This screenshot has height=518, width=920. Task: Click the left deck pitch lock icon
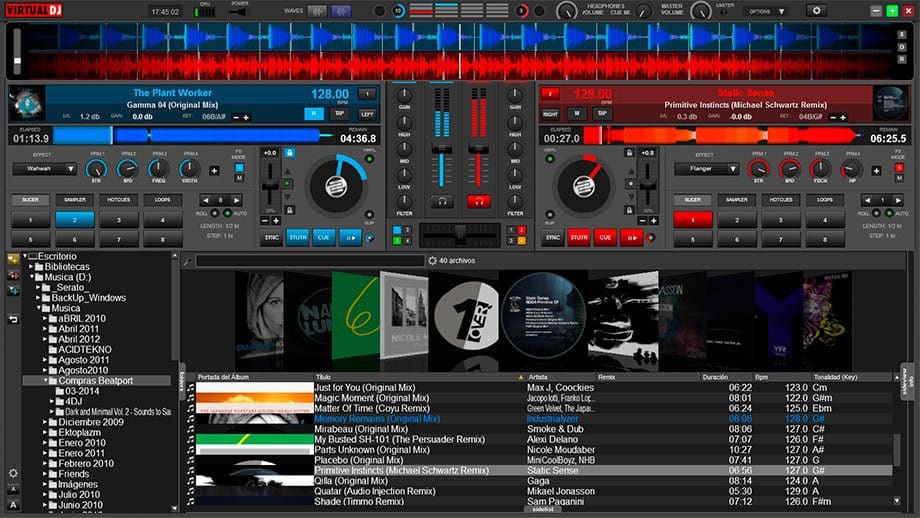[x=289, y=153]
